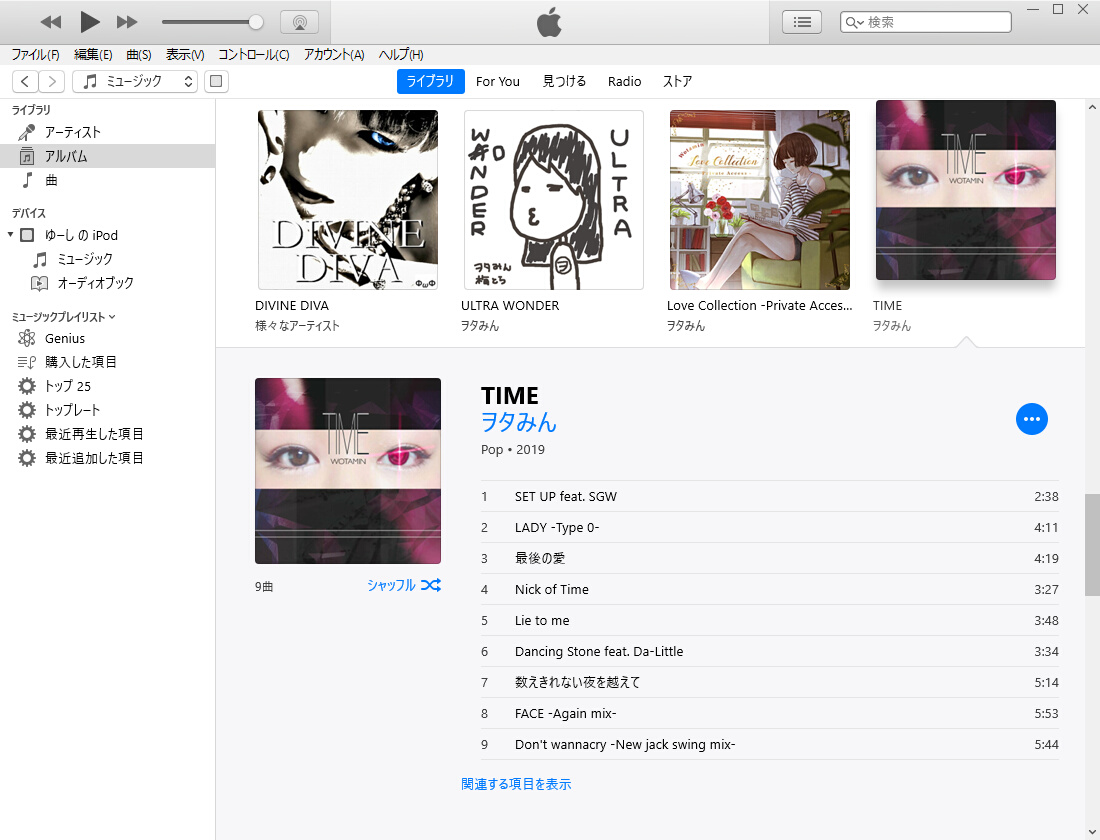Screen dimensions: 1100x840
Task: Open the ミュージック media type dropdown
Action: tap(135, 81)
